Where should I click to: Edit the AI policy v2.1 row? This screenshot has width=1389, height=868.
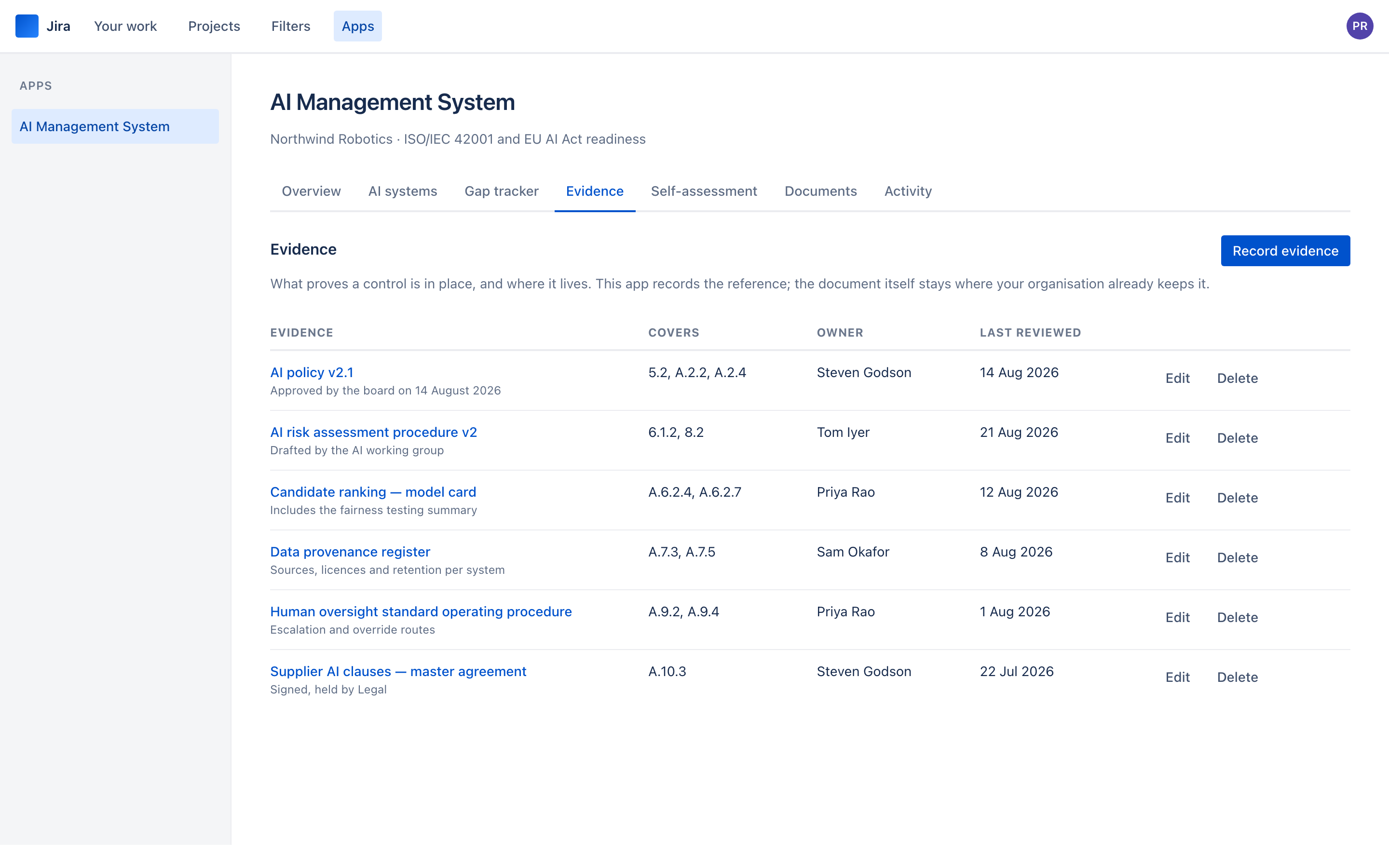click(1177, 379)
